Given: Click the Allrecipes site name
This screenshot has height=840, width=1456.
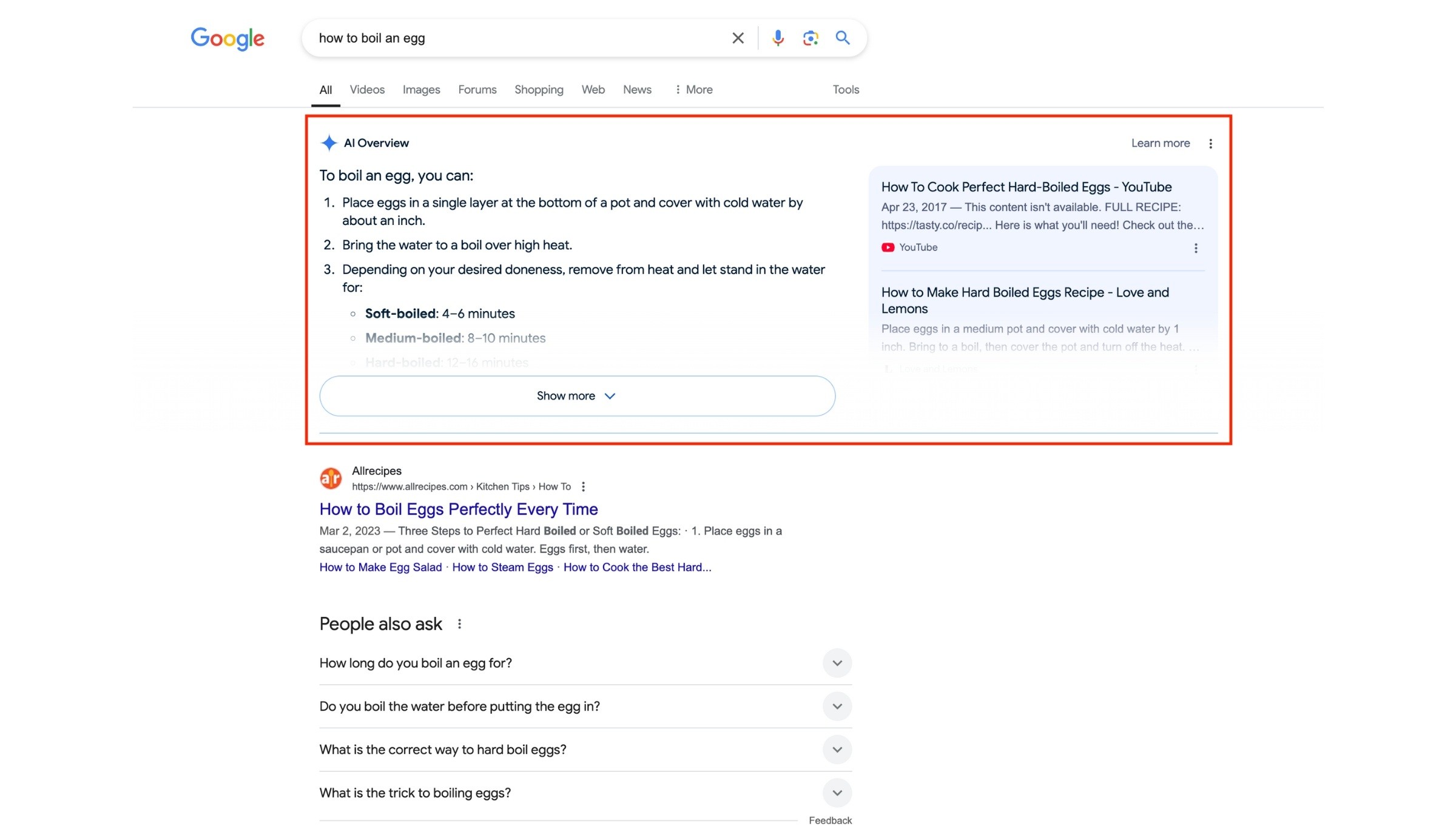Looking at the screenshot, I should 376,471.
